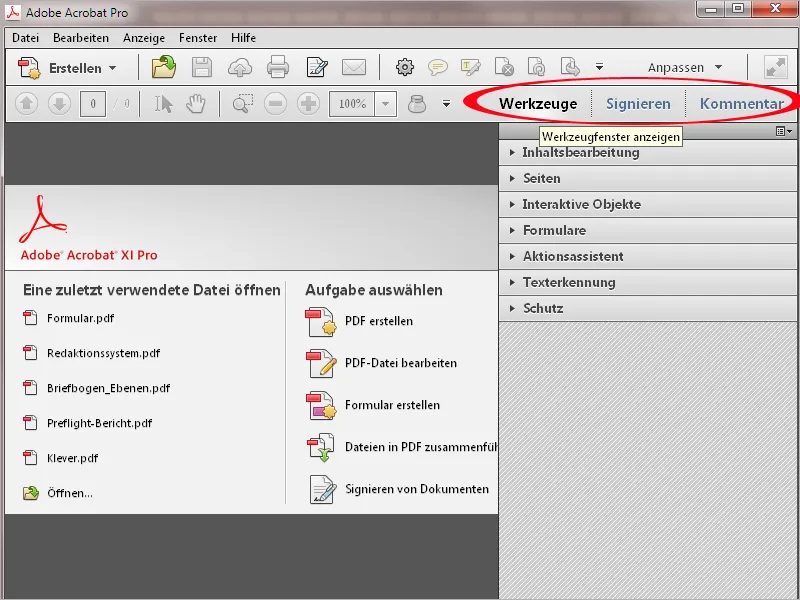This screenshot has width=800, height=600.
Task: Click the sticky note comment icon
Action: 437,67
